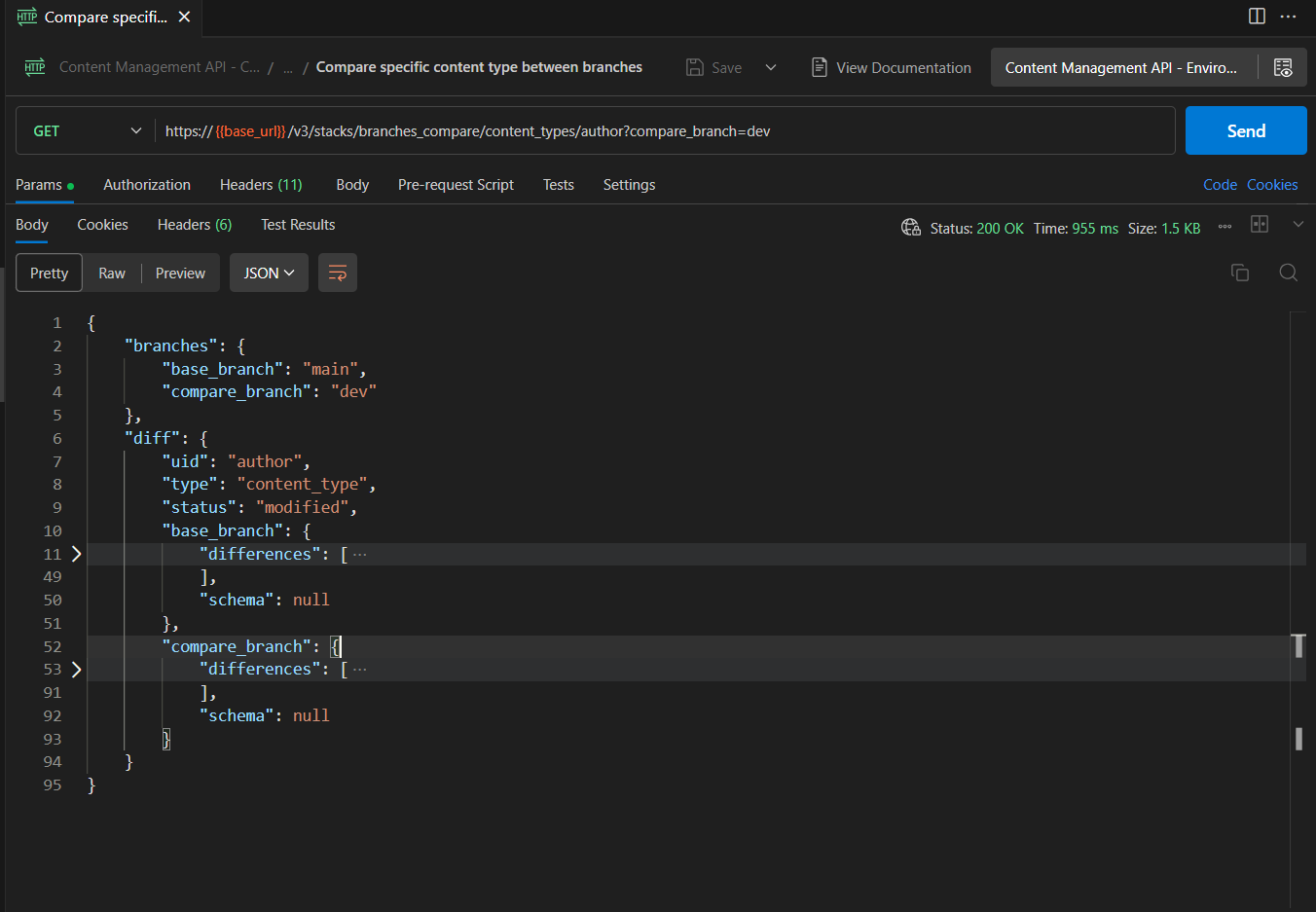Click the "schema": null on line 50
Screen dimensions: 1316x912
pyautogui.click(x=264, y=600)
